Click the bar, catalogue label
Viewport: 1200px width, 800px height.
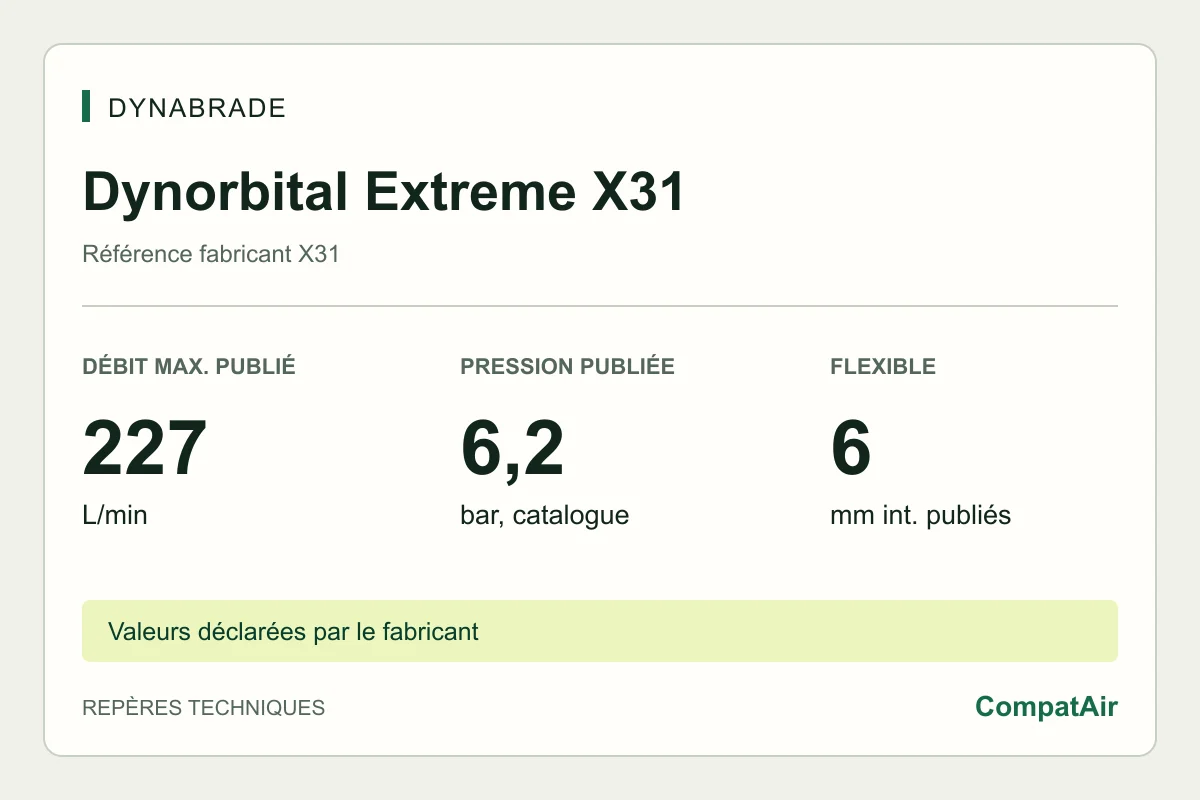(544, 516)
